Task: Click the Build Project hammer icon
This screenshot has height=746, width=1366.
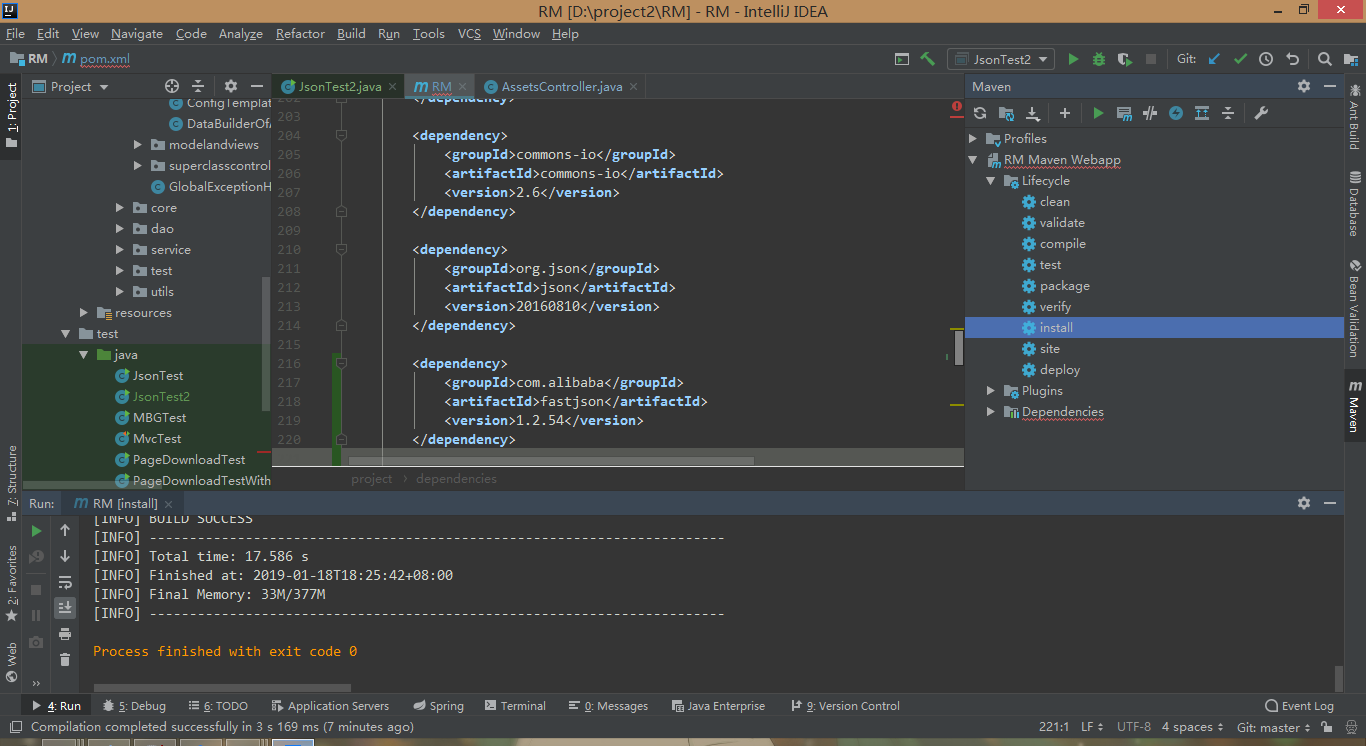Action: click(x=928, y=59)
